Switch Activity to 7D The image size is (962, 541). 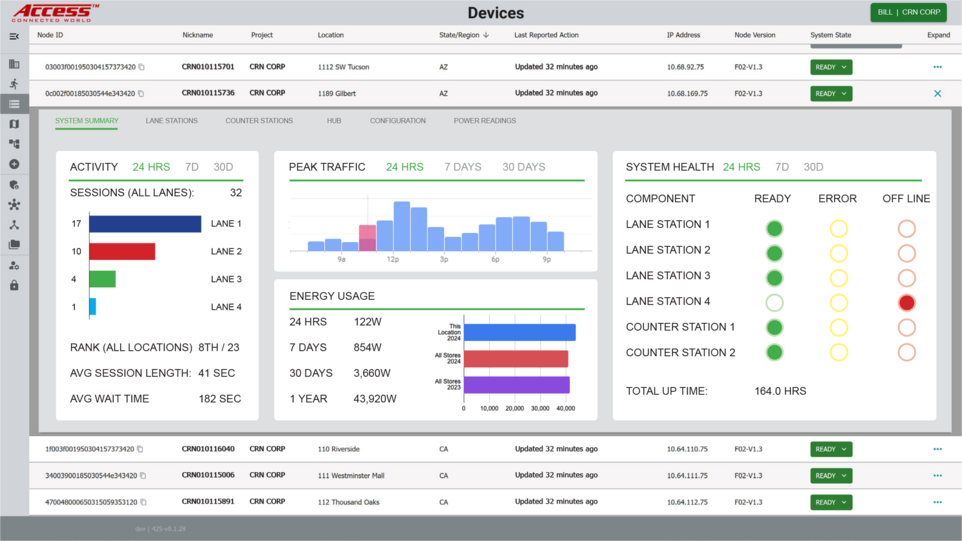[192, 167]
